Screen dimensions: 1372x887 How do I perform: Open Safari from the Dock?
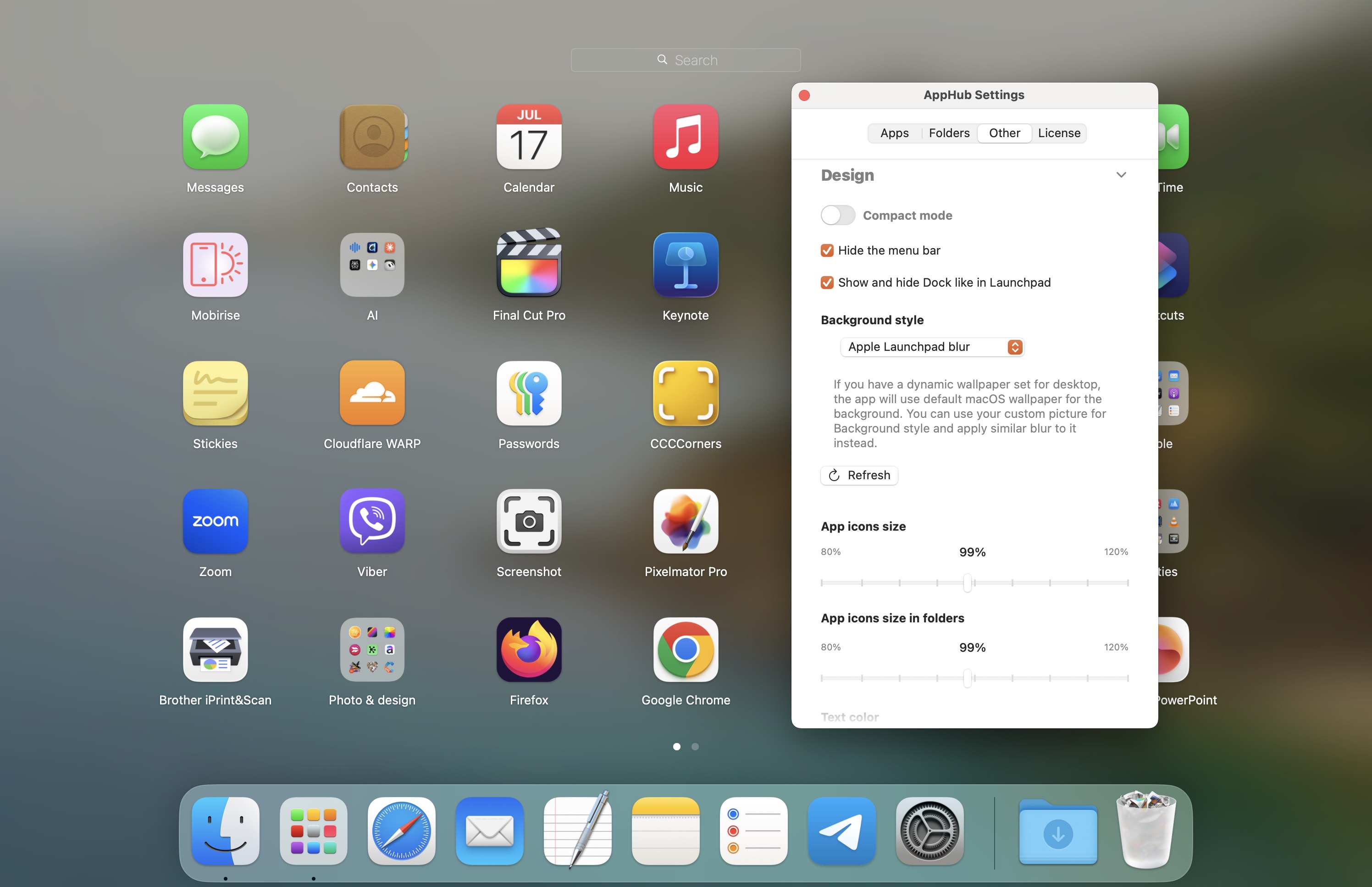pyautogui.click(x=401, y=831)
